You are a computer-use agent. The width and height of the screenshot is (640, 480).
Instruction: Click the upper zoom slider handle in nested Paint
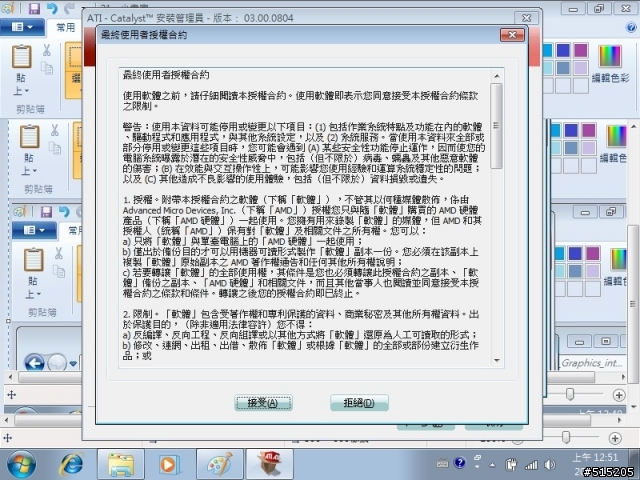point(570,394)
